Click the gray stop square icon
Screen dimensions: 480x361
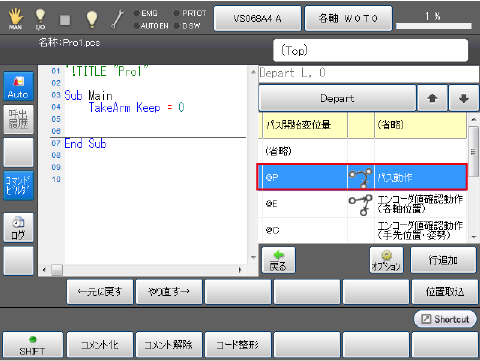pos(65,20)
